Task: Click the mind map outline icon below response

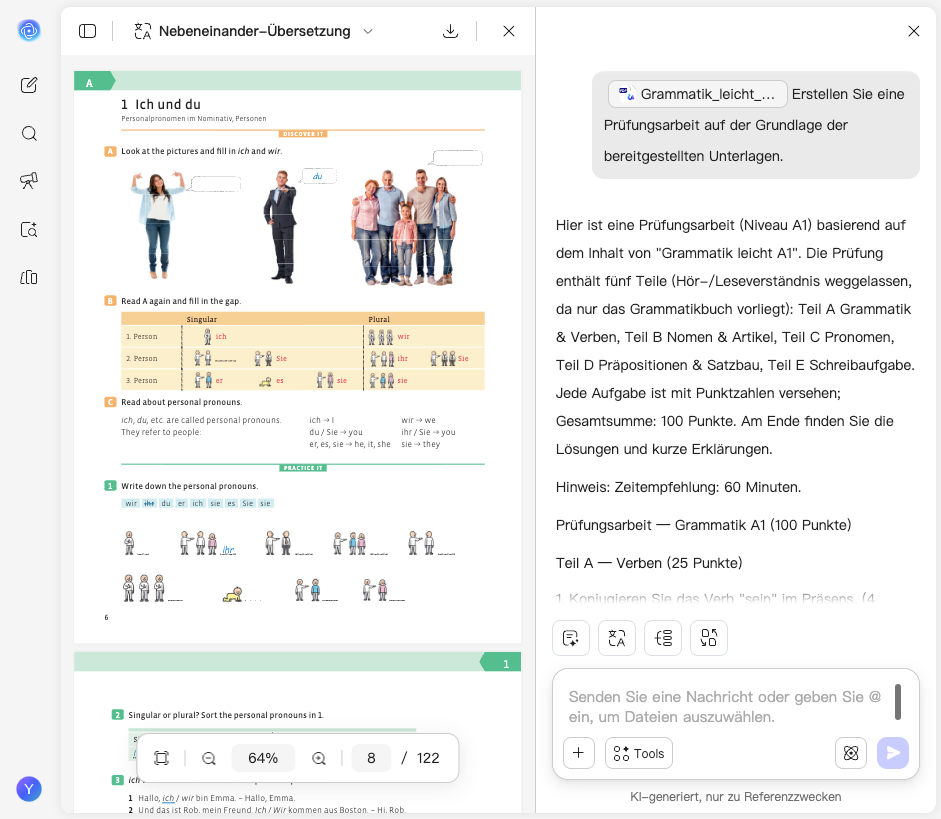Action: coord(663,638)
